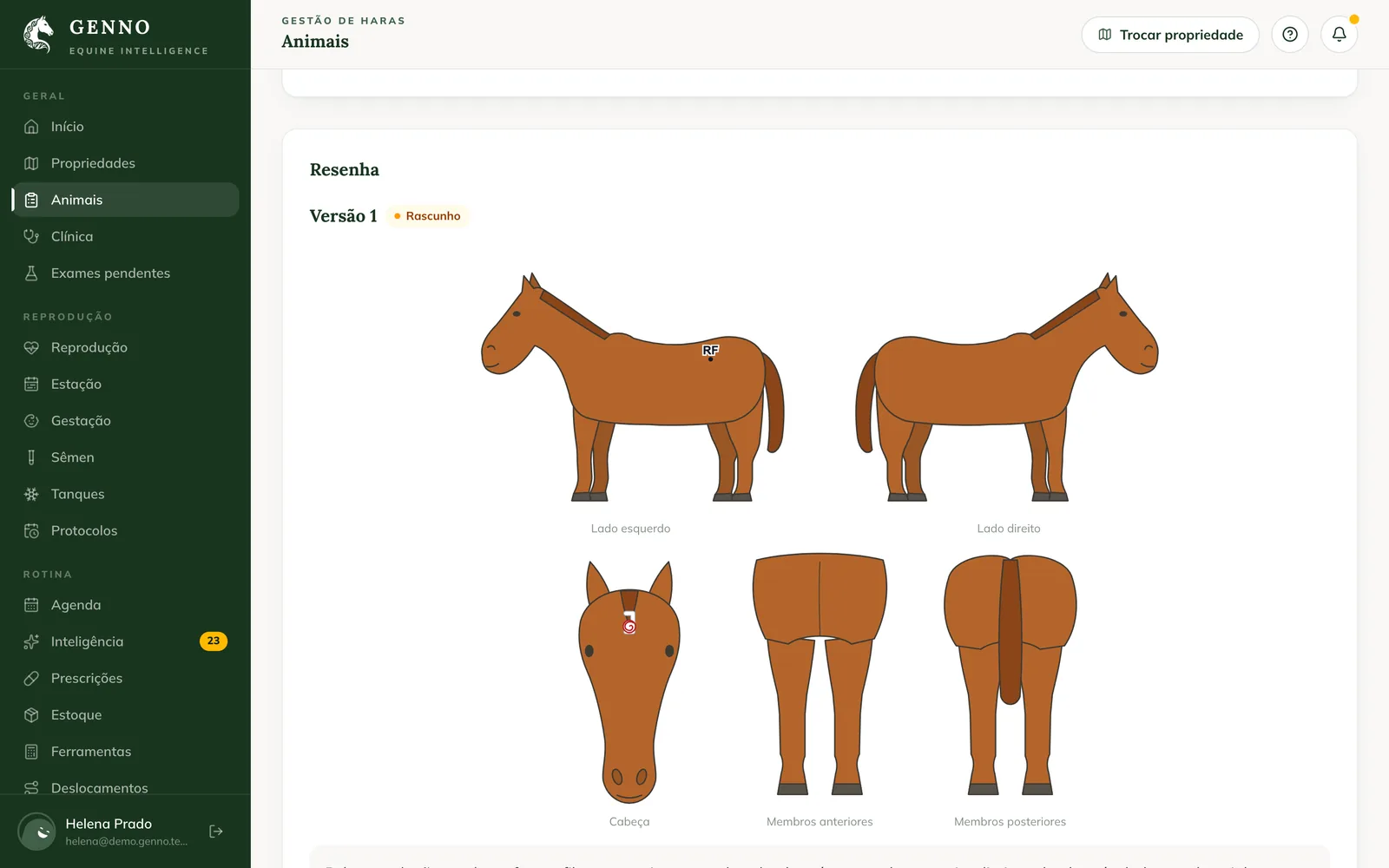Open notifications bell icon
Screen dimensions: 1389x868
coord(1340,35)
